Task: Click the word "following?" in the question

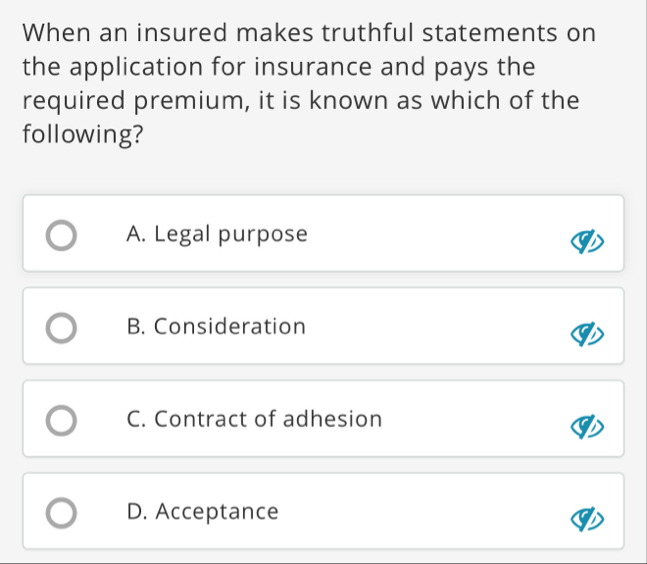Action: [83, 135]
